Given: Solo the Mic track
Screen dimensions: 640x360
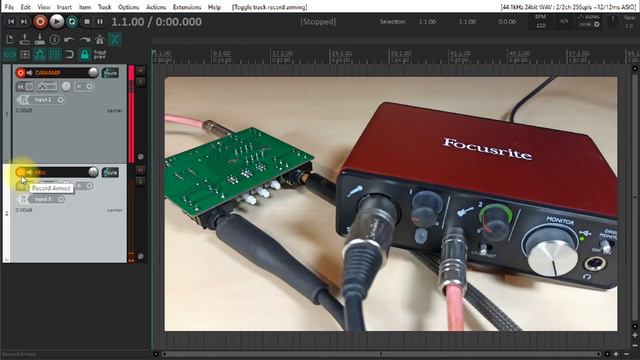Looking at the screenshot, I should pyautogui.click(x=140, y=181).
